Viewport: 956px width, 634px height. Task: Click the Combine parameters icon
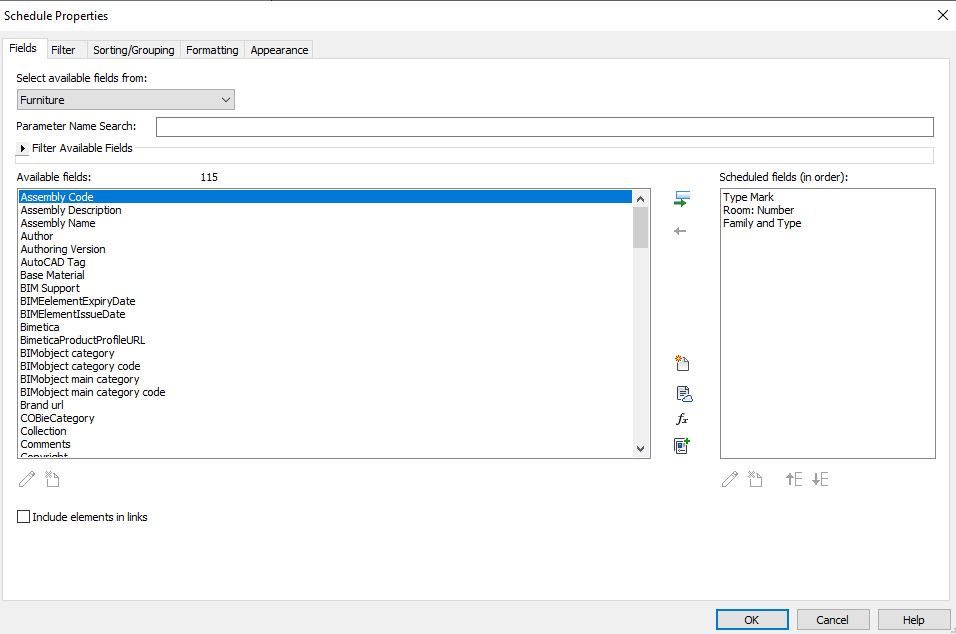[682, 446]
